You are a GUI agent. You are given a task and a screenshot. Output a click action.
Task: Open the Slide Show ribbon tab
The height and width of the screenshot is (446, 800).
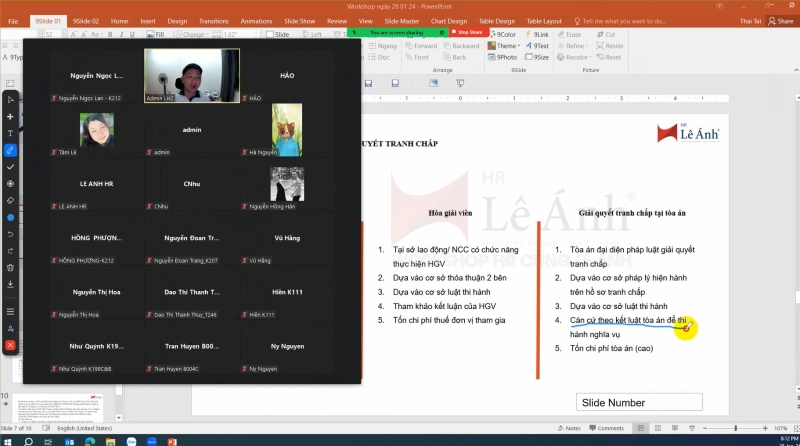click(300, 20)
